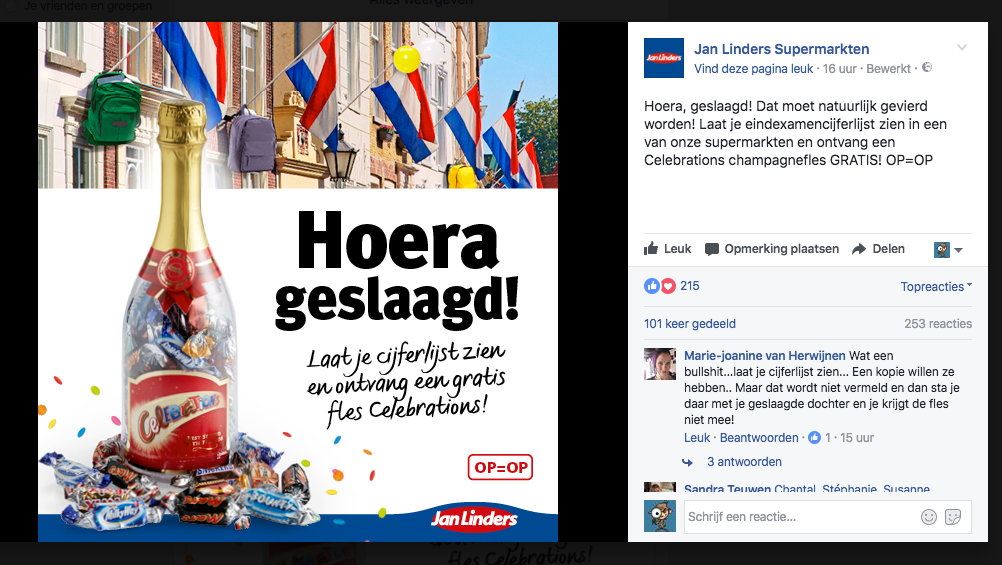This screenshot has width=1002, height=565.
Task: Click the blue like reaction icon
Action: point(652,286)
